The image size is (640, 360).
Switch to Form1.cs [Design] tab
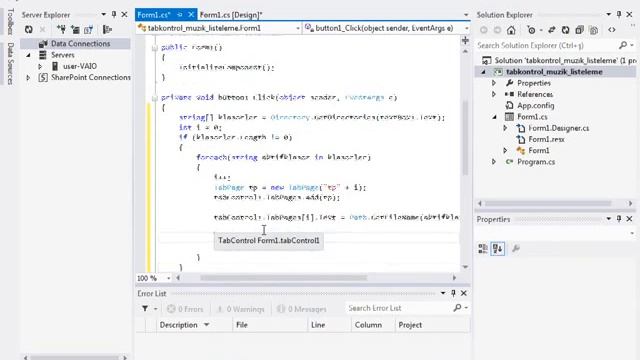coord(231,15)
